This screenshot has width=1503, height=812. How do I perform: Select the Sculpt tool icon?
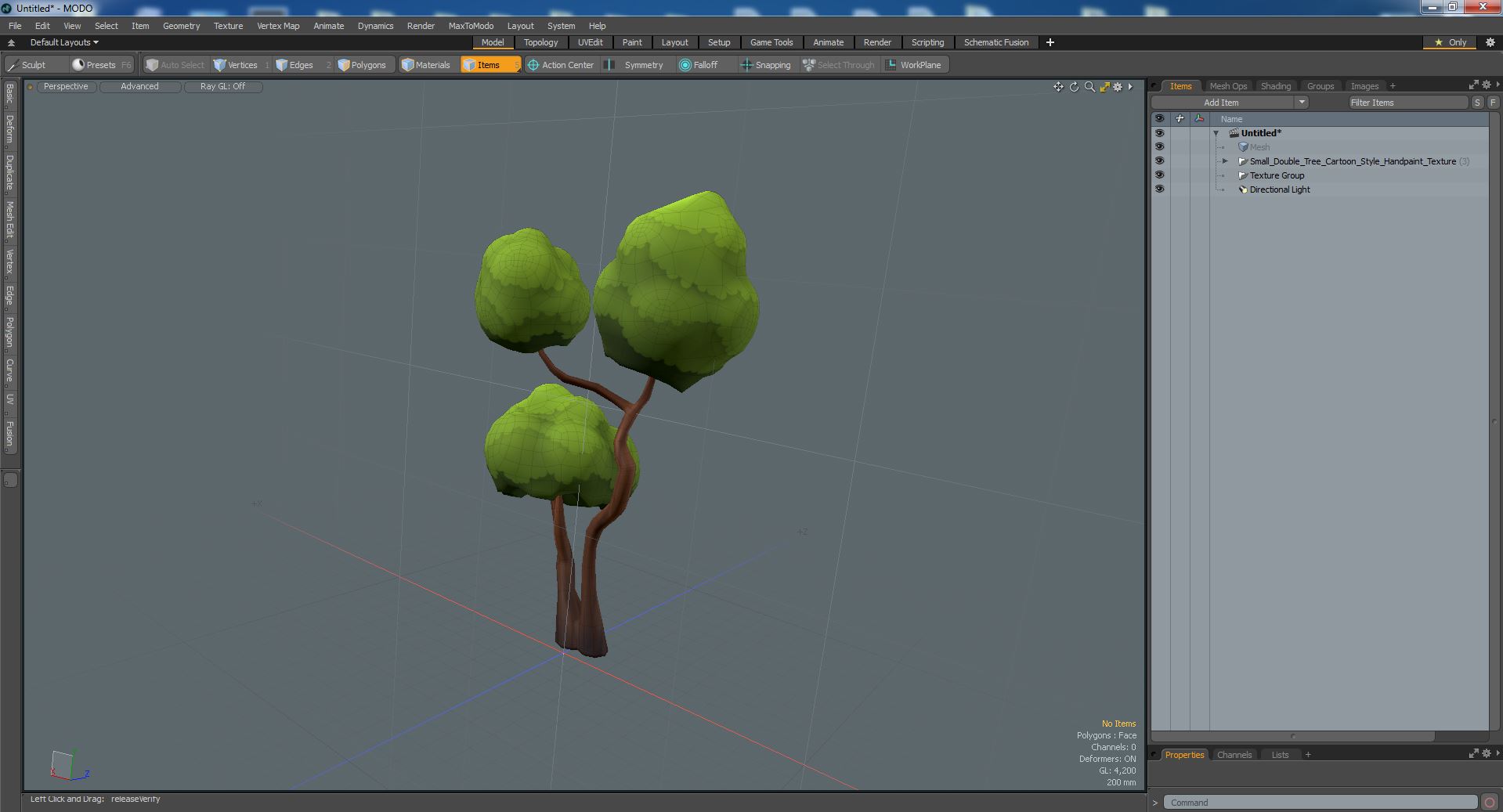point(13,65)
